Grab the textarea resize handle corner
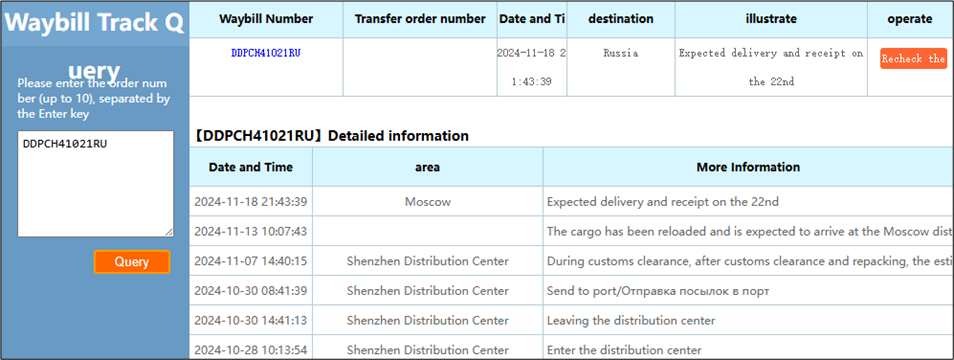Screen dimensions: 954x360 click(169, 232)
